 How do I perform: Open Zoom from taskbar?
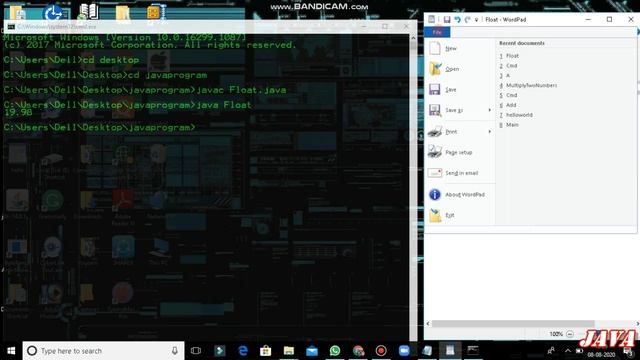coord(404,351)
